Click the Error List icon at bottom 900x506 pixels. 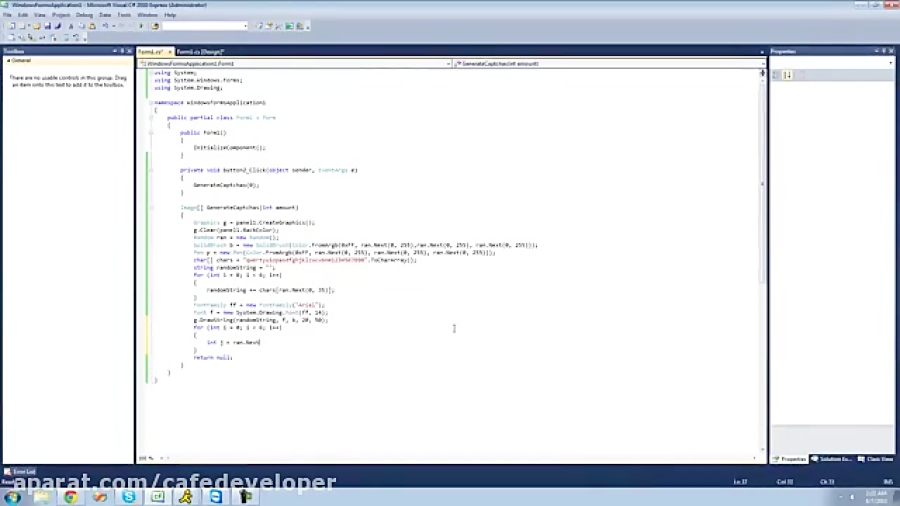point(7,472)
